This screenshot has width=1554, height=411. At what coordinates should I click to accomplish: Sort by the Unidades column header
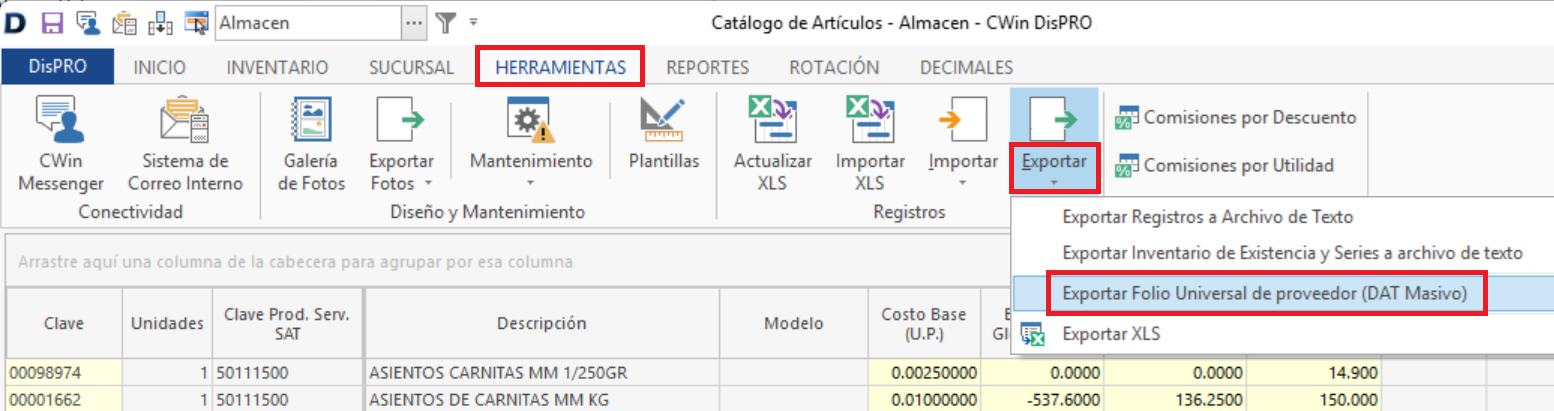[x=166, y=323]
